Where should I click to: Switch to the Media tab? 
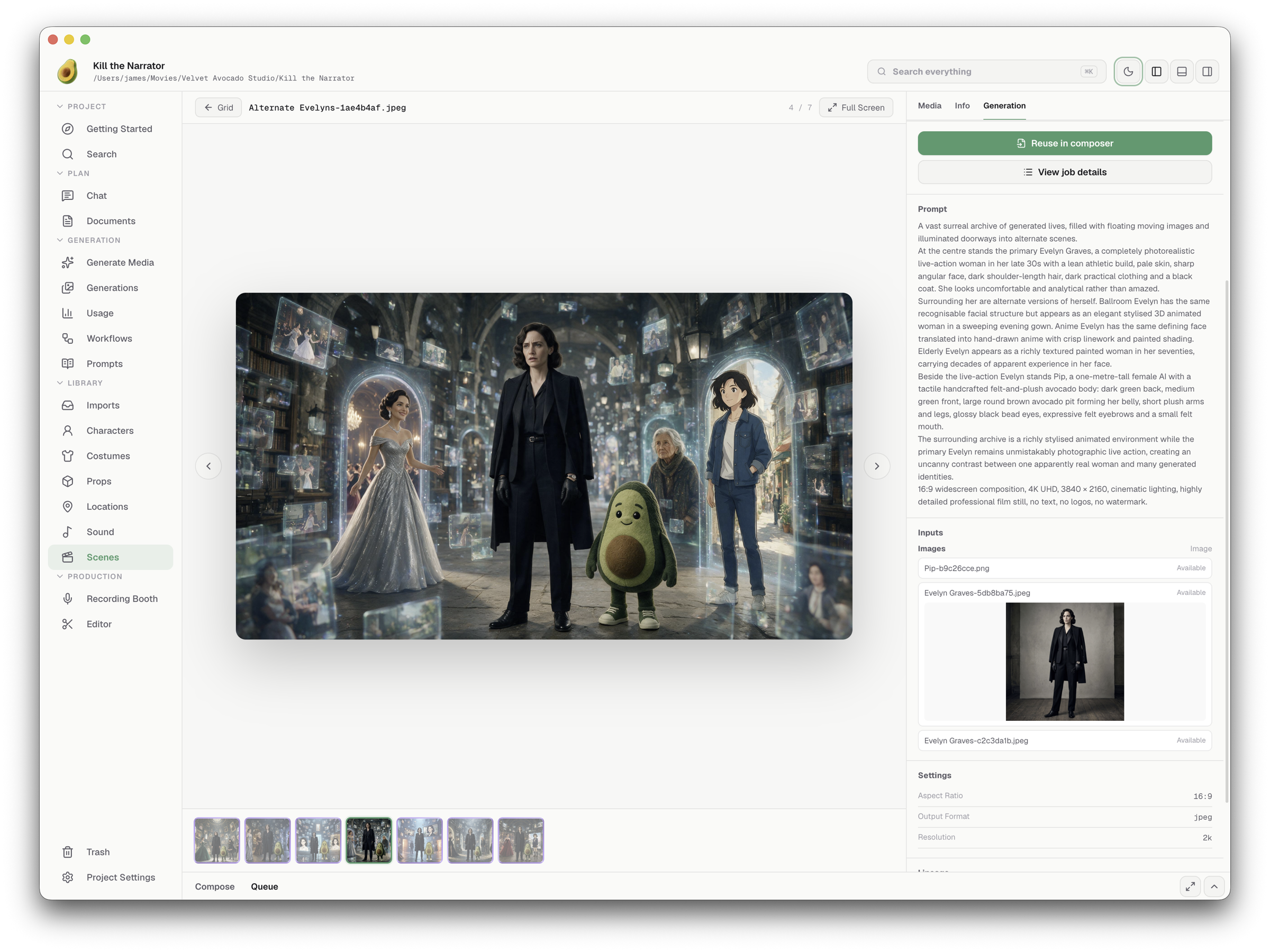click(930, 106)
